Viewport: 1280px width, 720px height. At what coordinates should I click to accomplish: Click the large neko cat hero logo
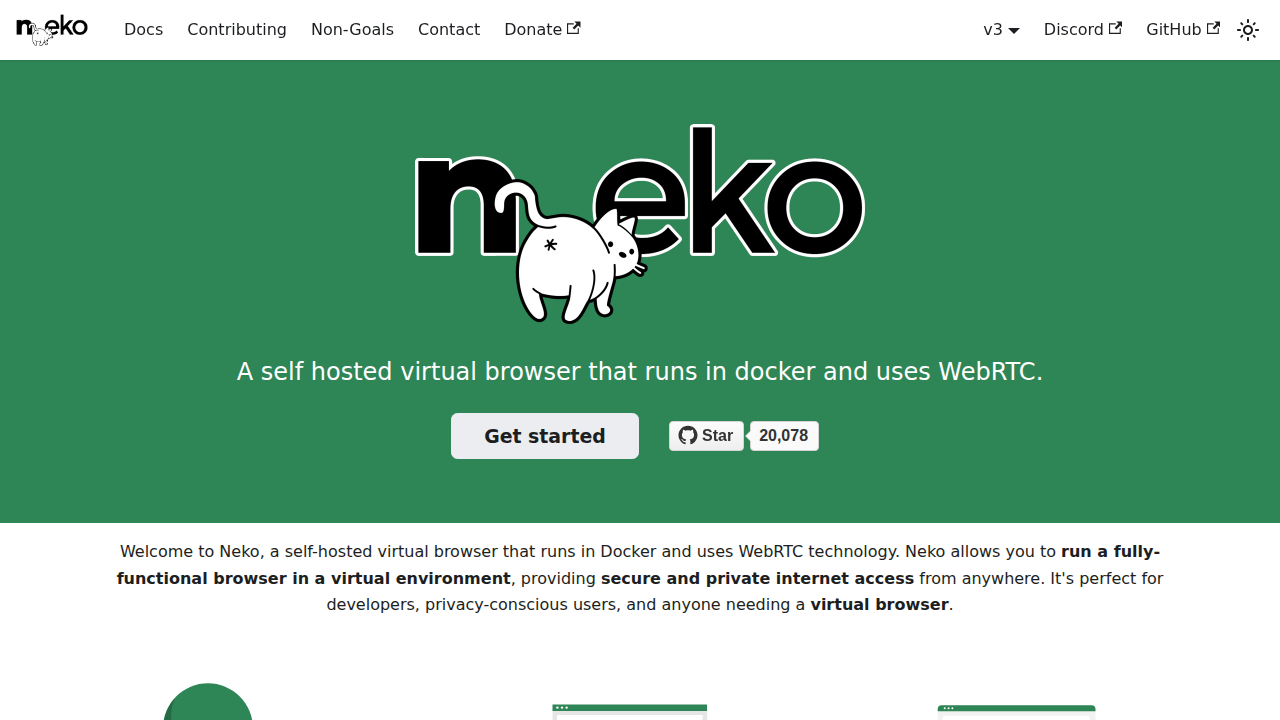coord(640,223)
